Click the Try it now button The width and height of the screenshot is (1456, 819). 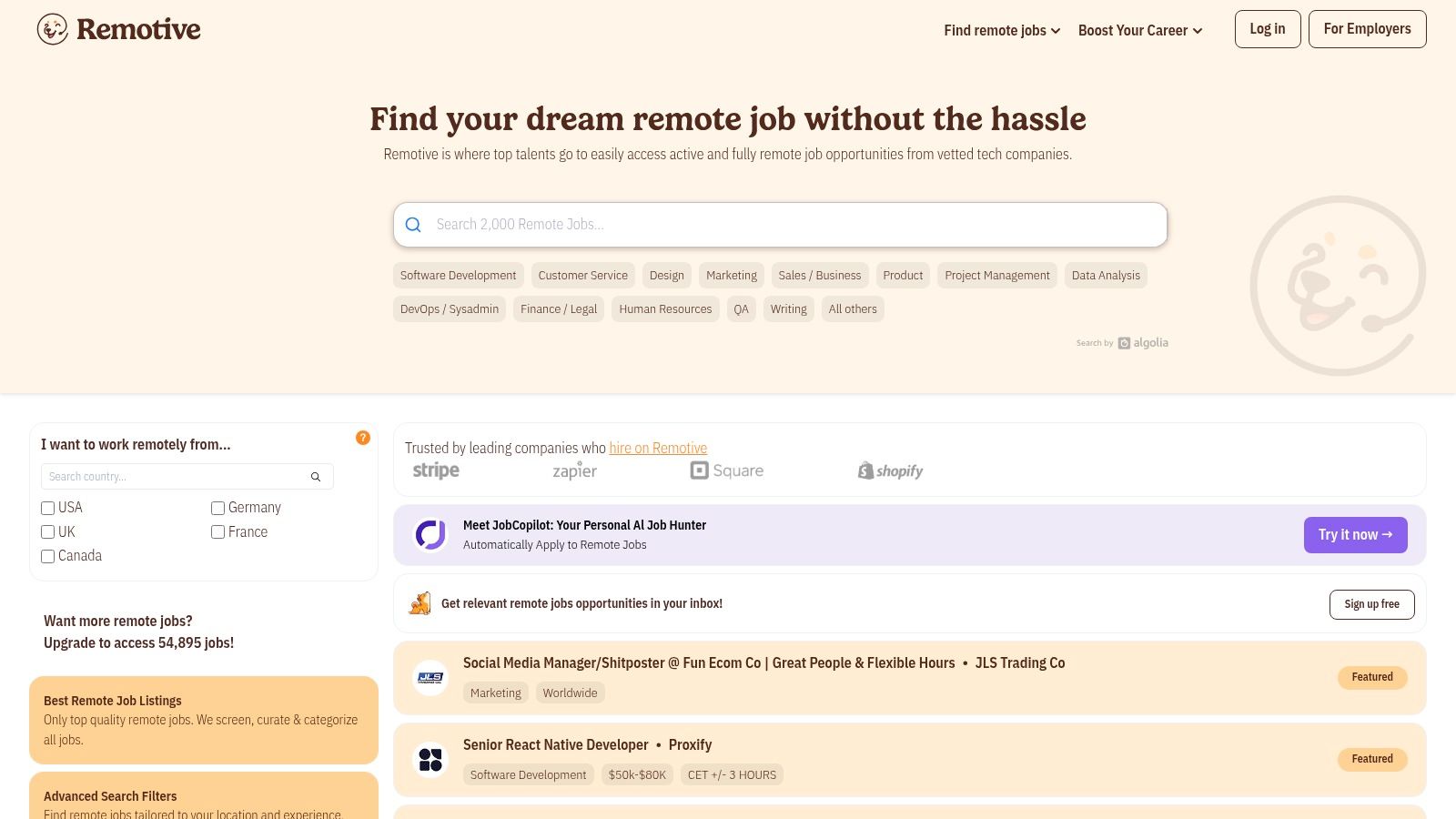[x=1355, y=535]
